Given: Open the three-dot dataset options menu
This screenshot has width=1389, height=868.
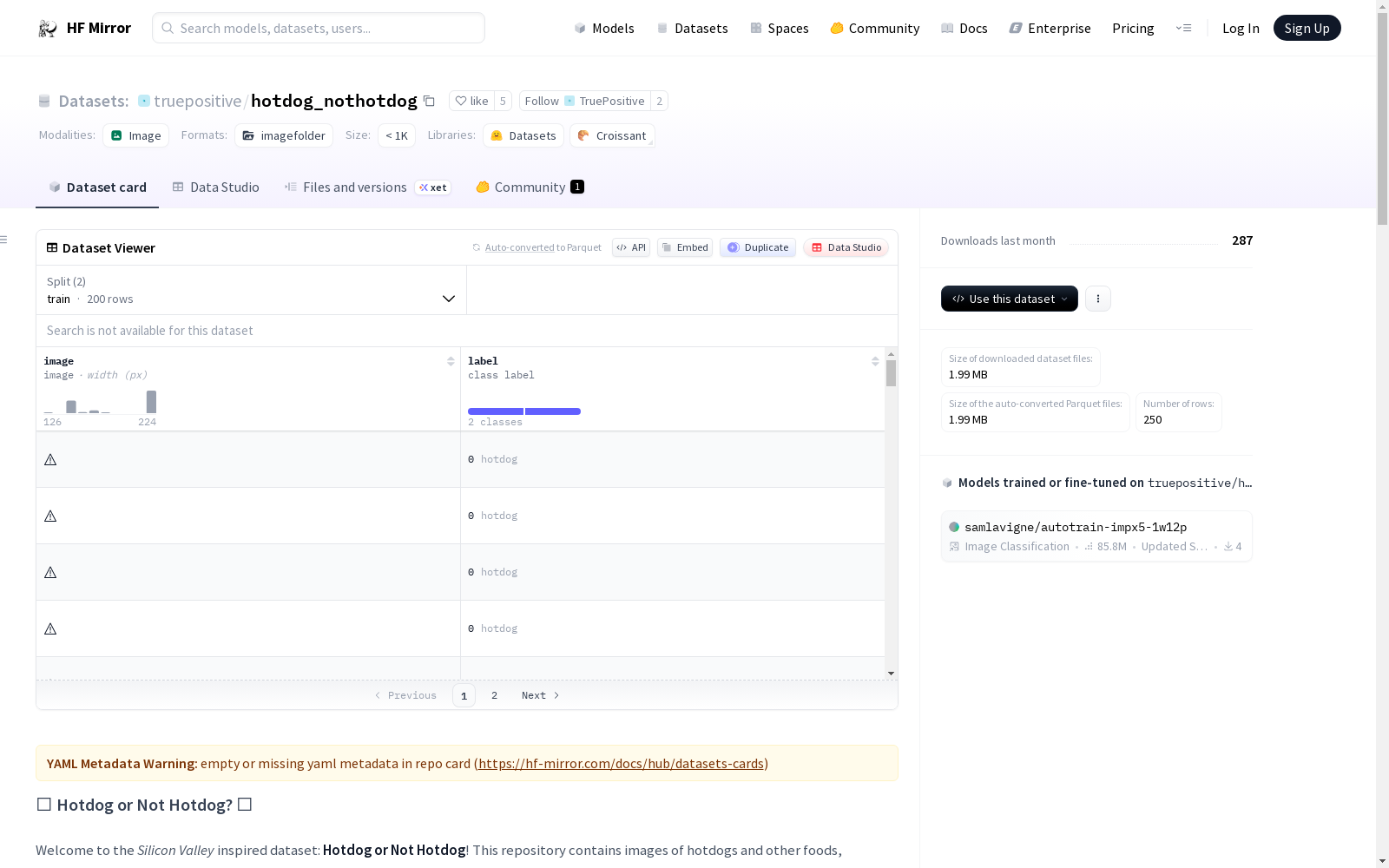Looking at the screenshot, I should tap(1098, 299).
